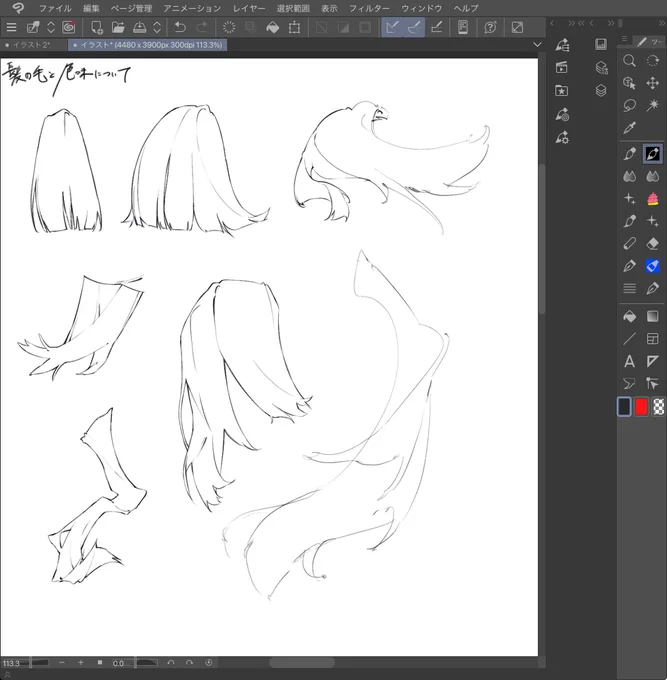Open the smartphone connection icon

tap(463, 28)
